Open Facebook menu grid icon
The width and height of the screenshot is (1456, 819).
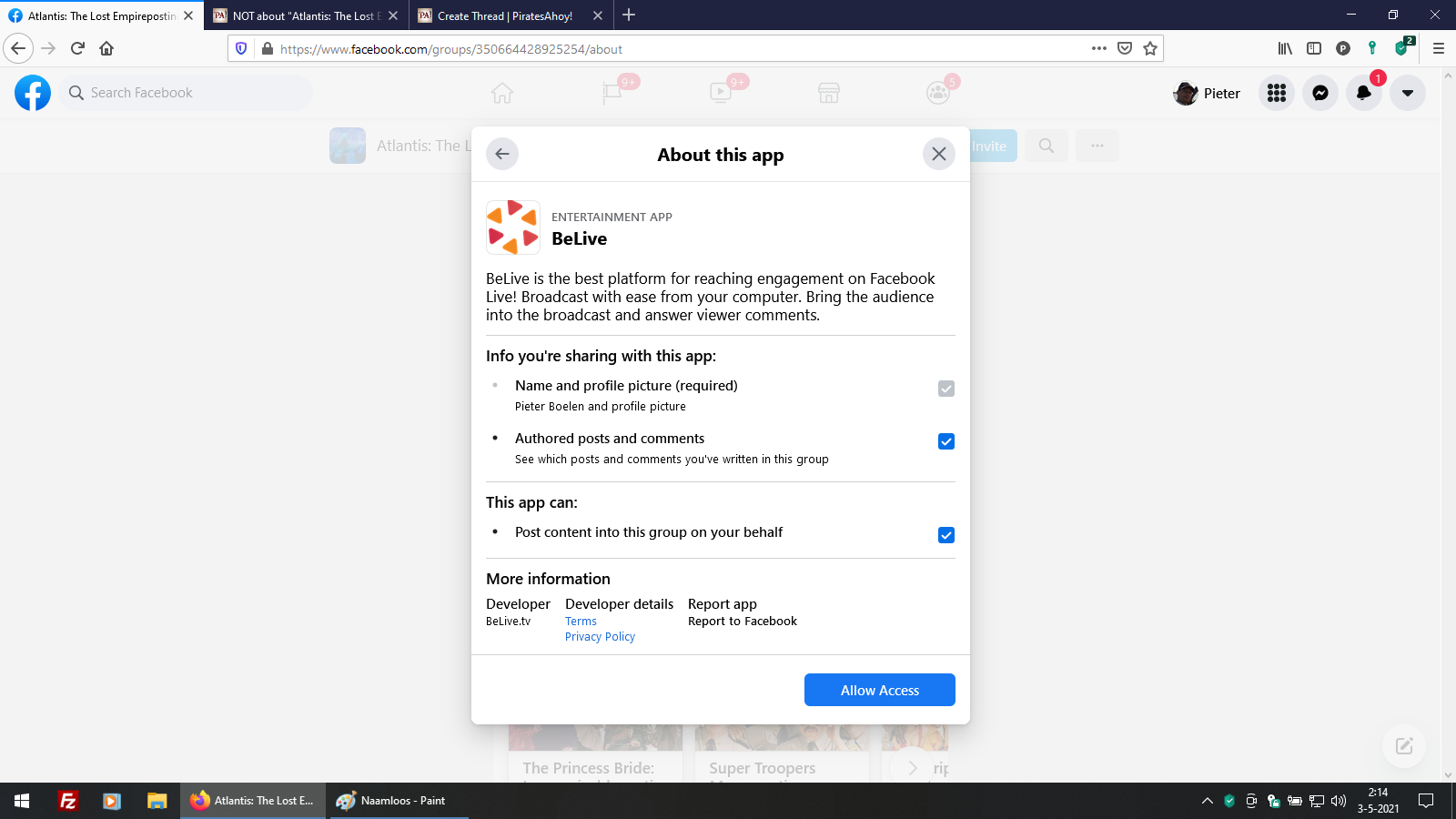1277,93
